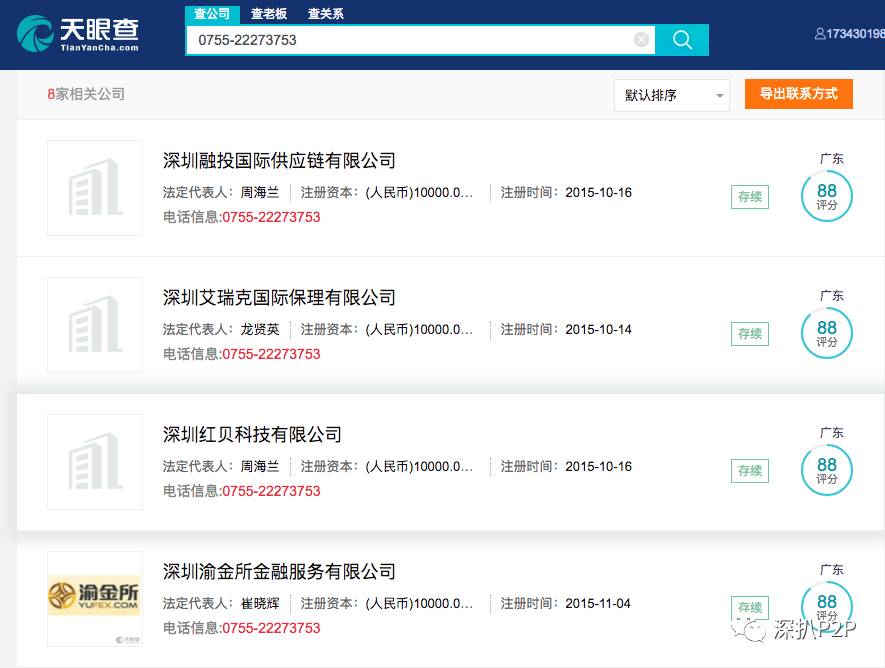Click legal representative 龙贤英

260,330
